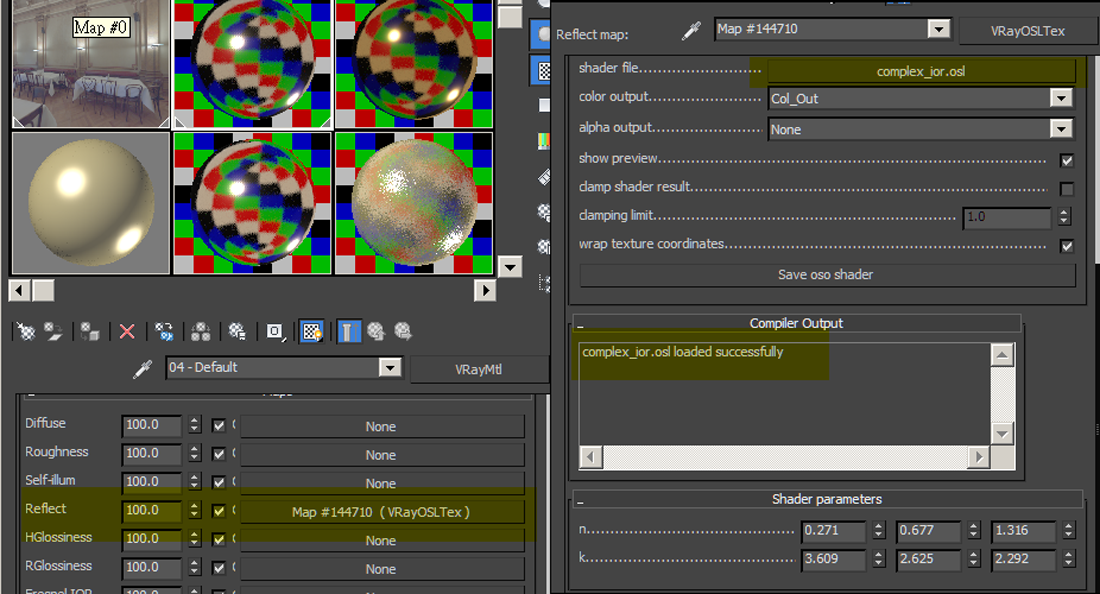Disable wrap texture coordinates

1068,246
